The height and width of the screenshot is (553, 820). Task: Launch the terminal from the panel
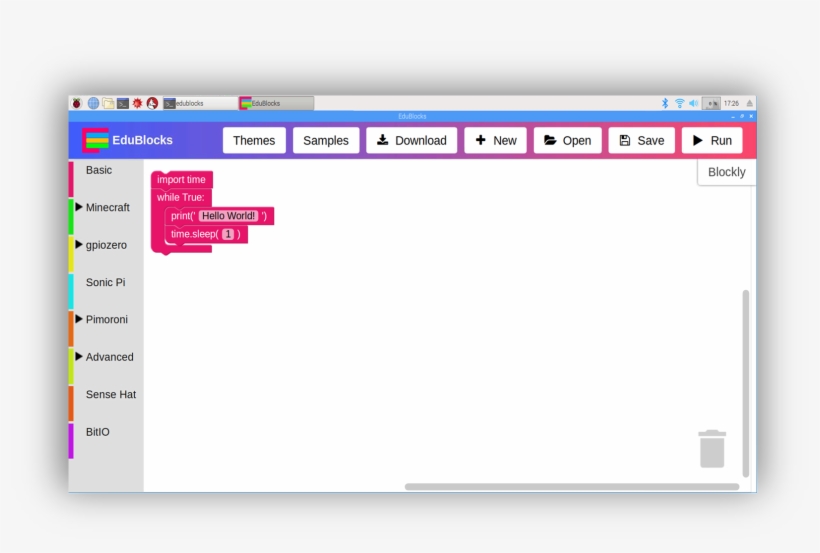click(123, 103)
